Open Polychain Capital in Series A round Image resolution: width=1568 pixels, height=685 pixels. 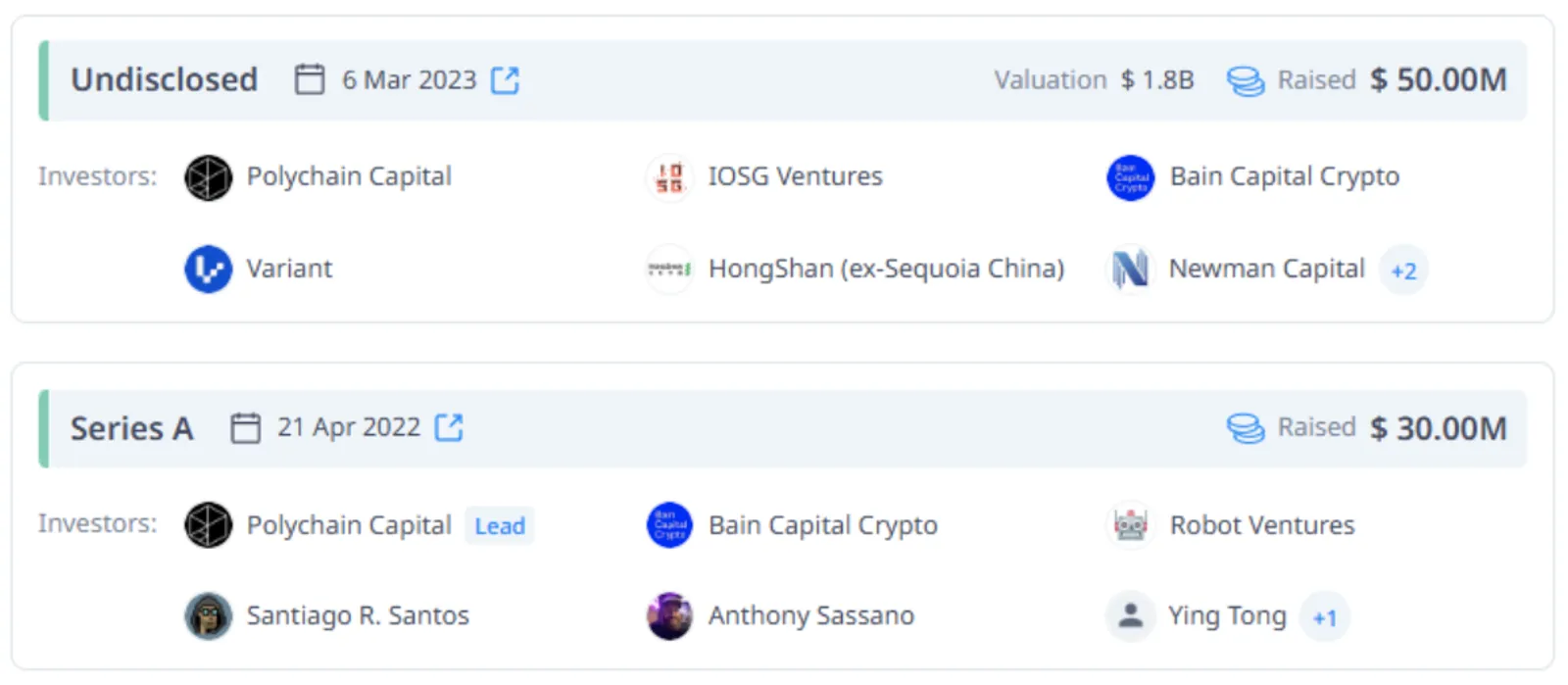tap(349, 525)
